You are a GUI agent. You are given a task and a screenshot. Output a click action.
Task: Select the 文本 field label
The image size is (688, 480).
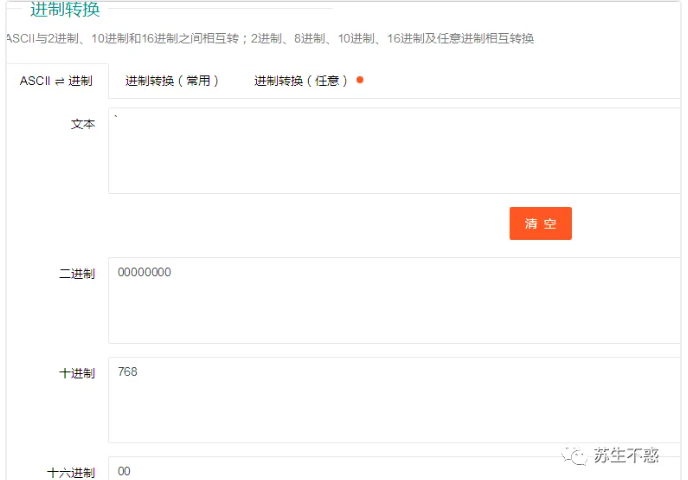click(83, 124)
